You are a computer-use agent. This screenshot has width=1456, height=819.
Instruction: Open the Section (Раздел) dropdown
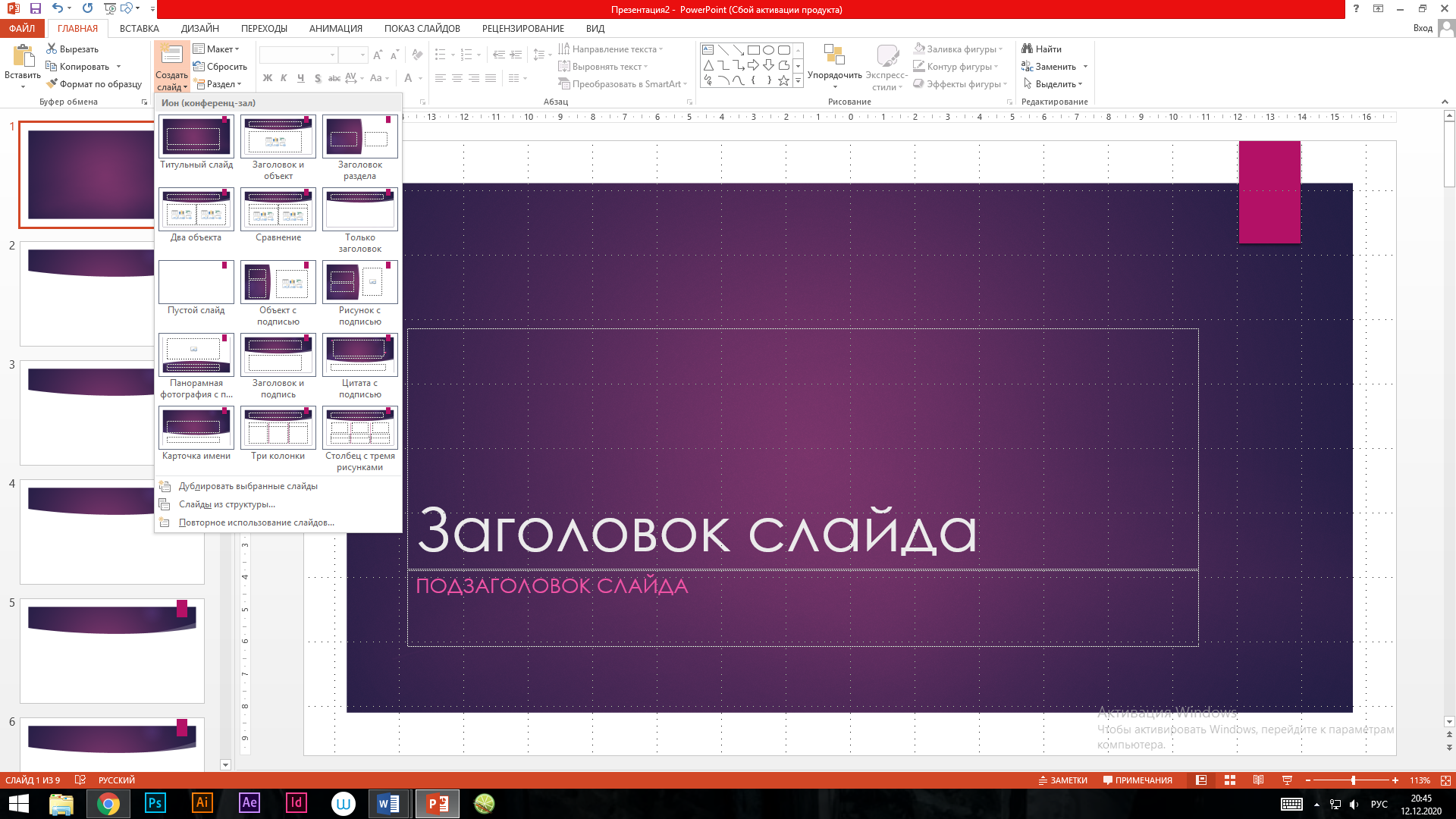[221, 84]
